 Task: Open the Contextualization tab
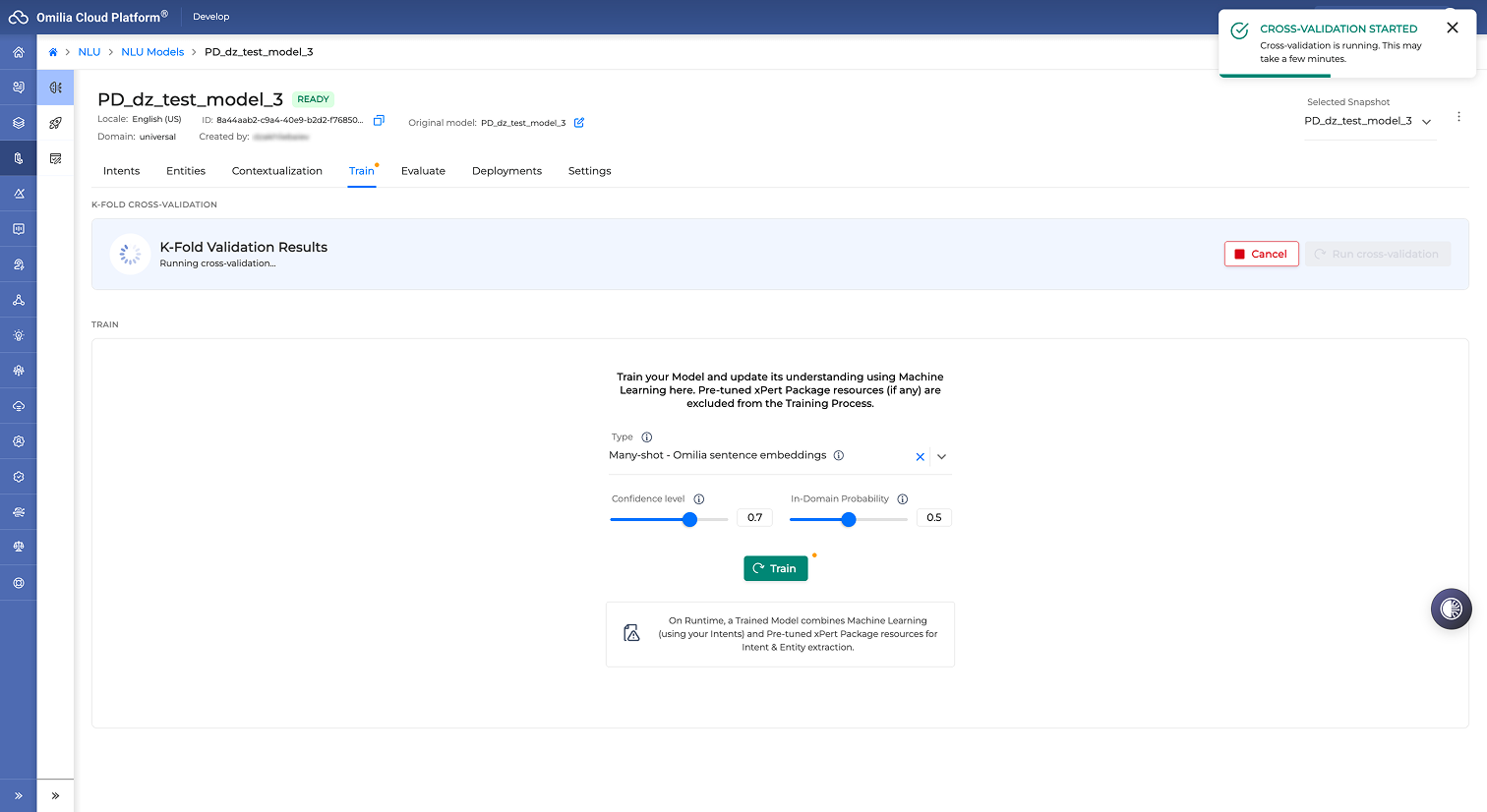(x=277, y=171)
